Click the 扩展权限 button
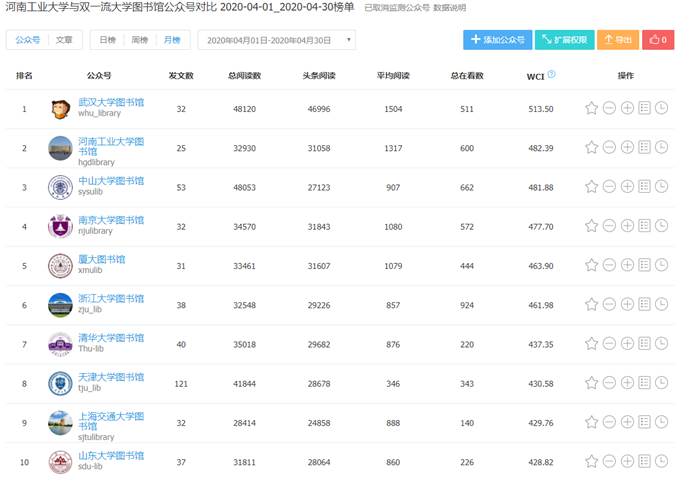 coord(564,40)
